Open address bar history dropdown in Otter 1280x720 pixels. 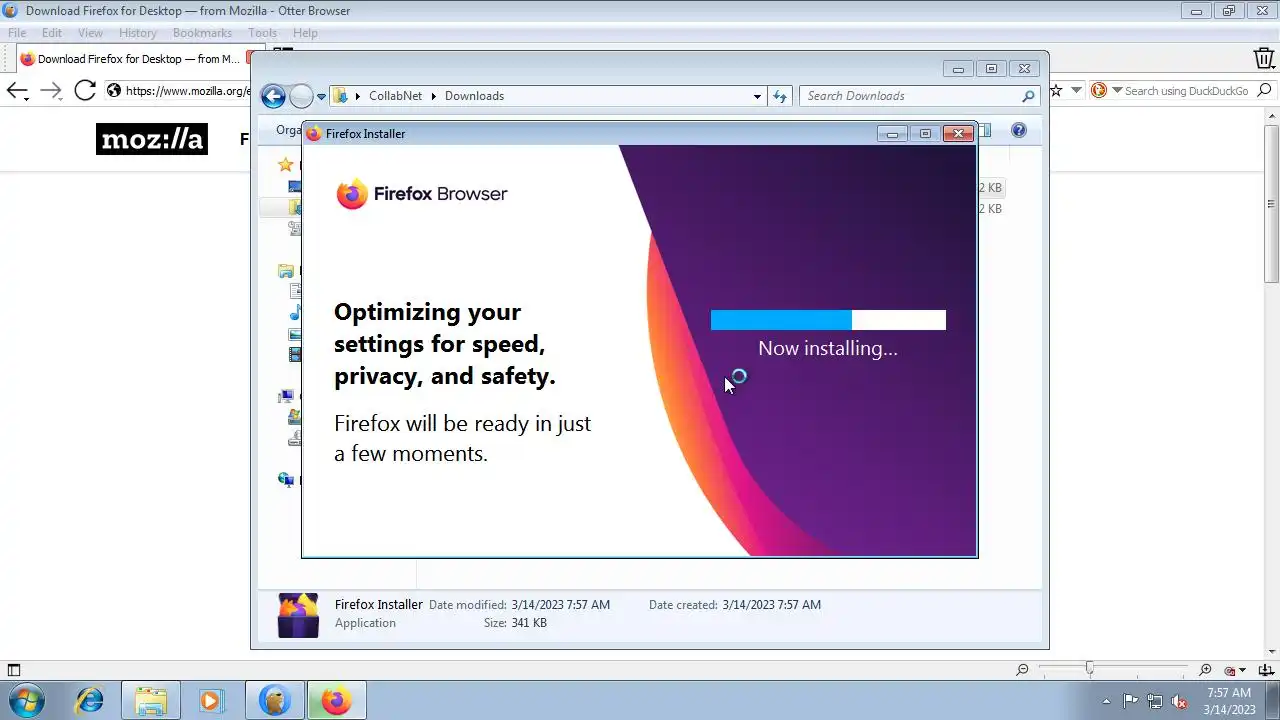[1076, 90]
